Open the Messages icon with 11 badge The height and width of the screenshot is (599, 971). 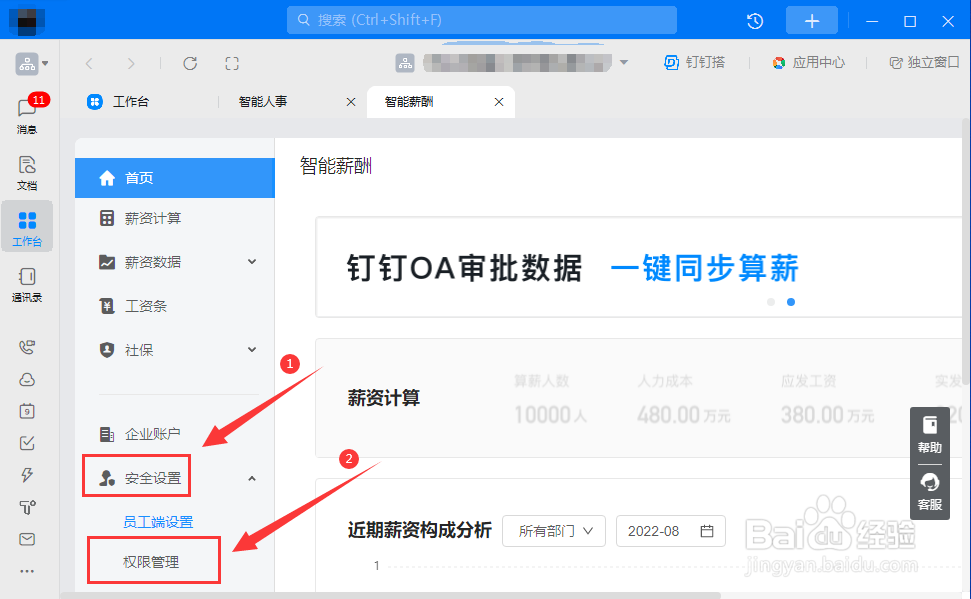pyautogui.click(x=27, y=113)
